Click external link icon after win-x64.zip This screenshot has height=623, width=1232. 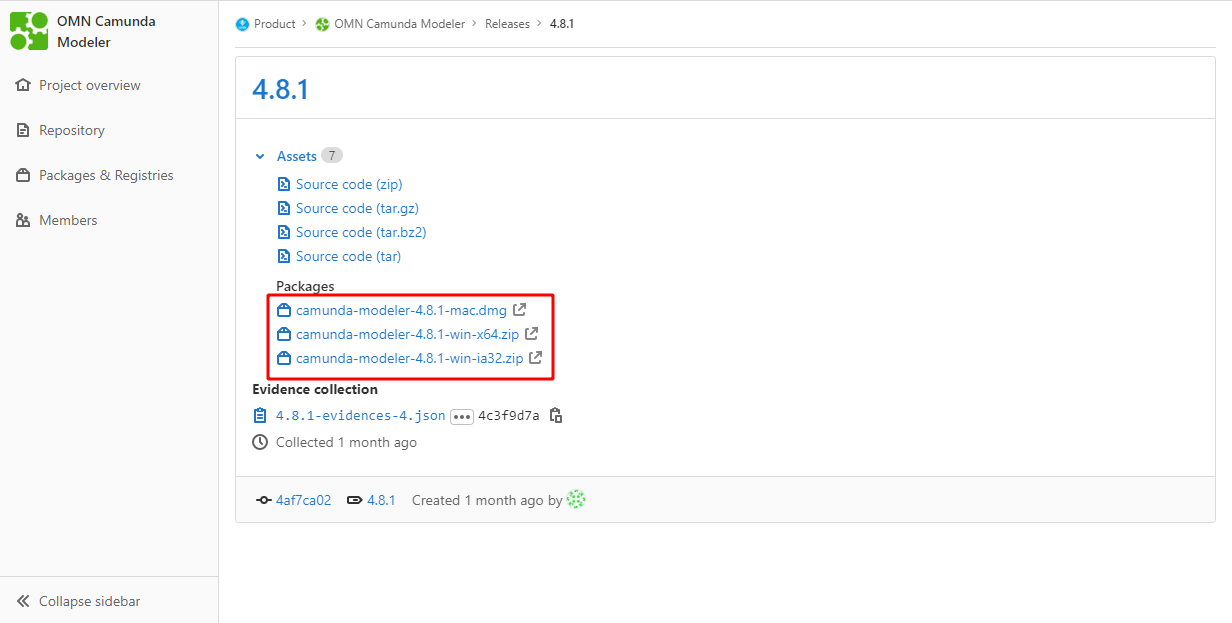(x=531, y=334)
